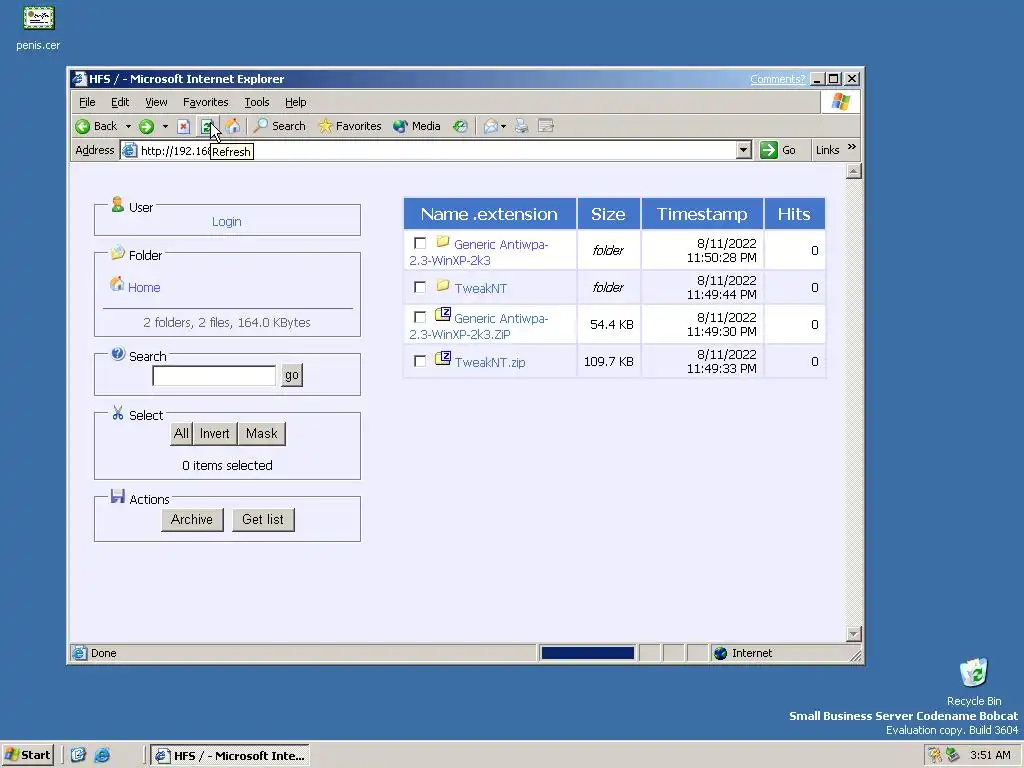Click the folder icon beside TweakNT

point(443,286)
